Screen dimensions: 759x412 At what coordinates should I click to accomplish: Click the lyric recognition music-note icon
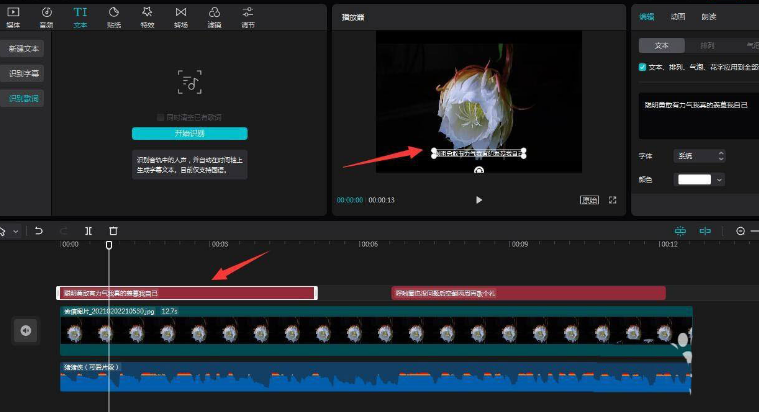click(x=190, y=82)
